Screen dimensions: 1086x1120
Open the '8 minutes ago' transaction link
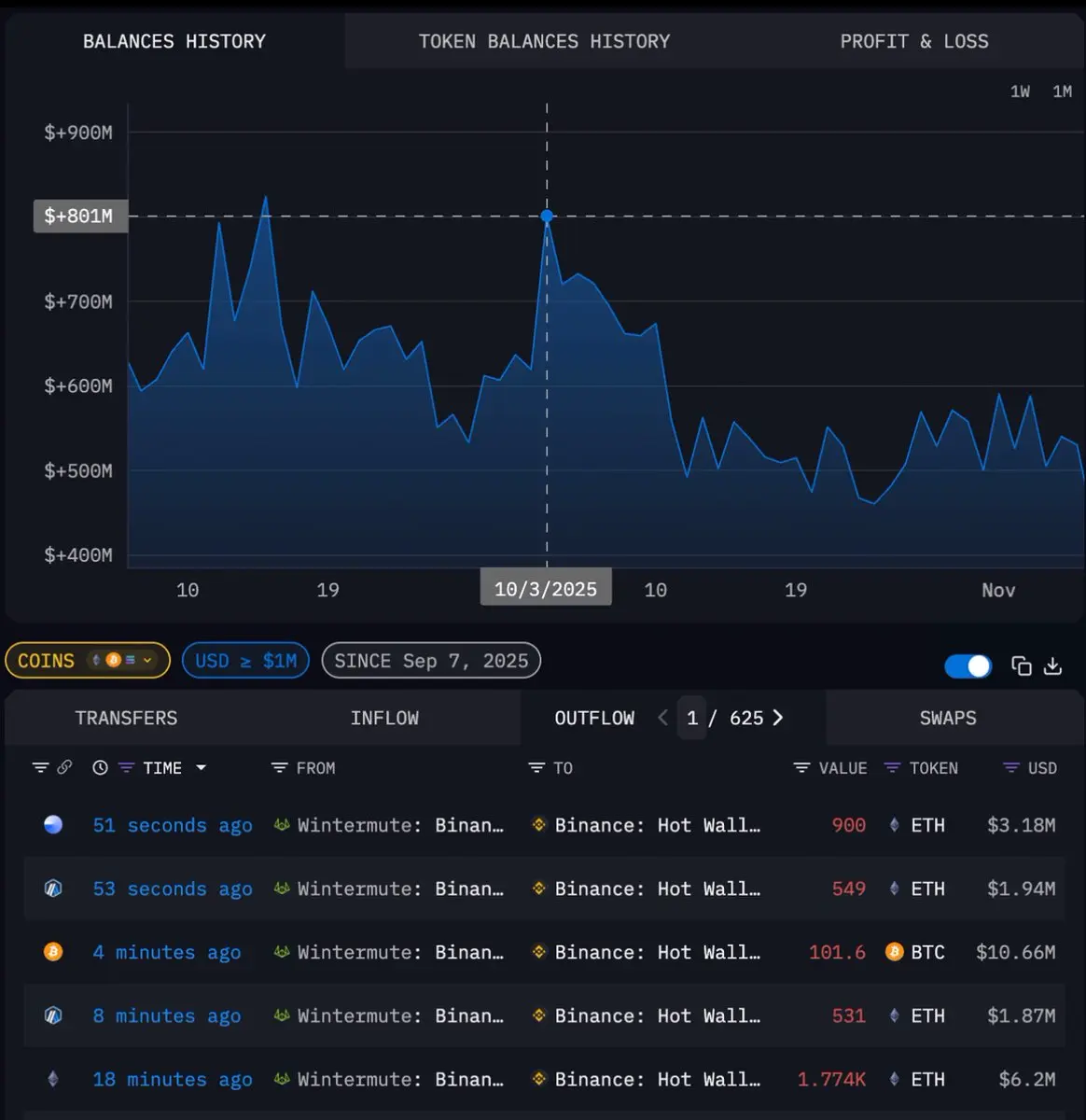pos(167,1015)
